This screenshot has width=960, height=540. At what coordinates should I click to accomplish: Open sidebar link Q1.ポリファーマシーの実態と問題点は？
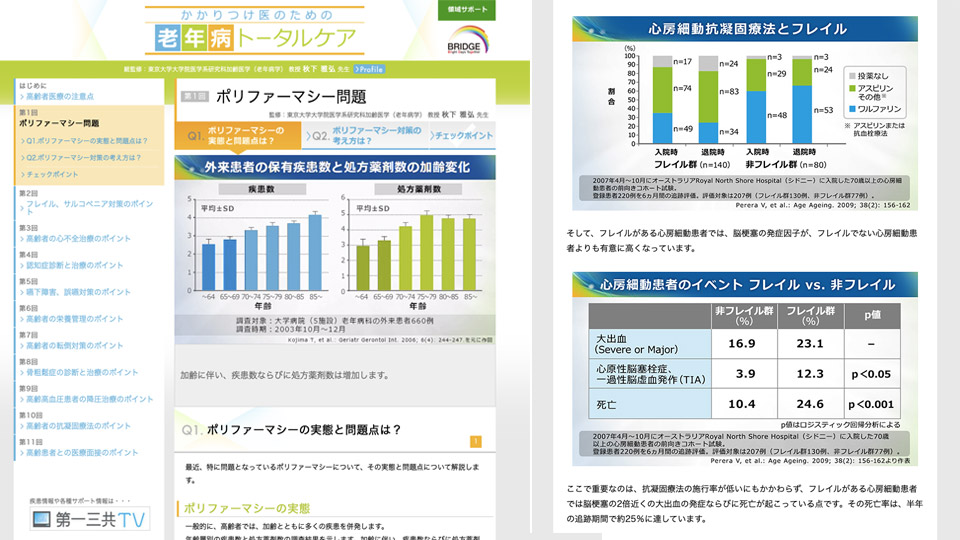coord(90,140)
